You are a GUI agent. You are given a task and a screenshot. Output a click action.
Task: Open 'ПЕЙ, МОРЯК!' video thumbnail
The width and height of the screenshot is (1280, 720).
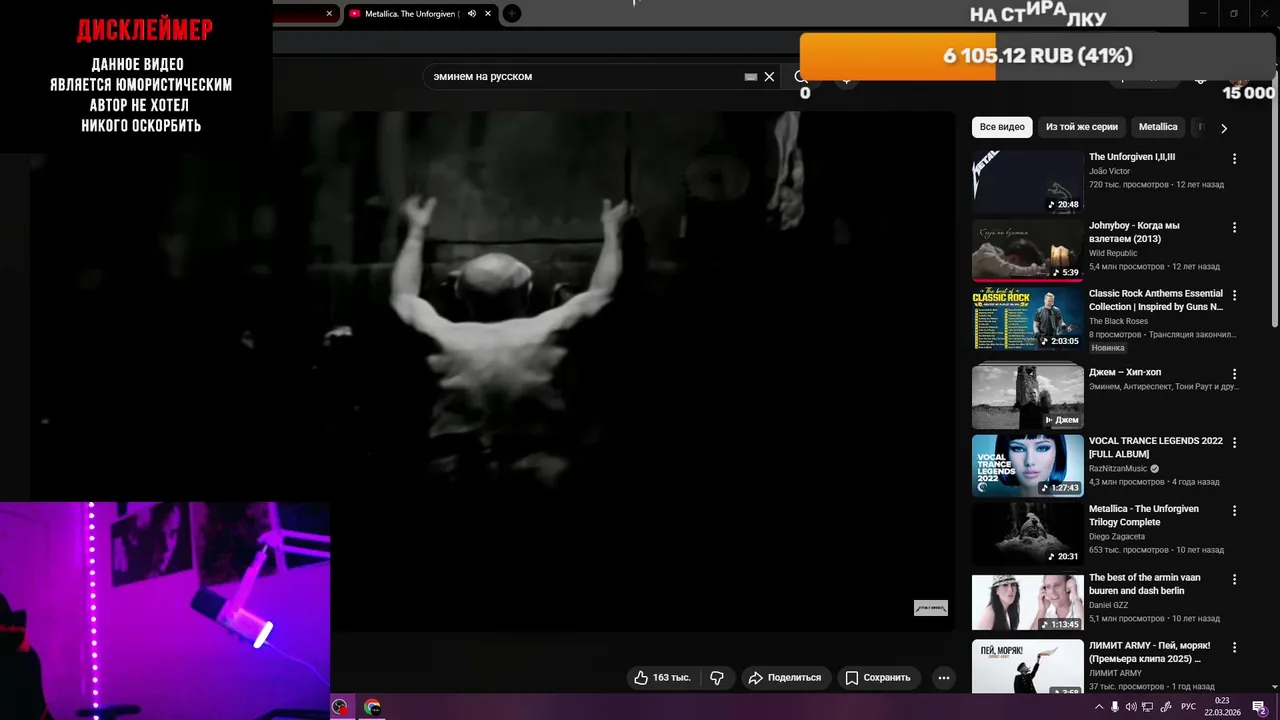click(x=1027, y=667)
